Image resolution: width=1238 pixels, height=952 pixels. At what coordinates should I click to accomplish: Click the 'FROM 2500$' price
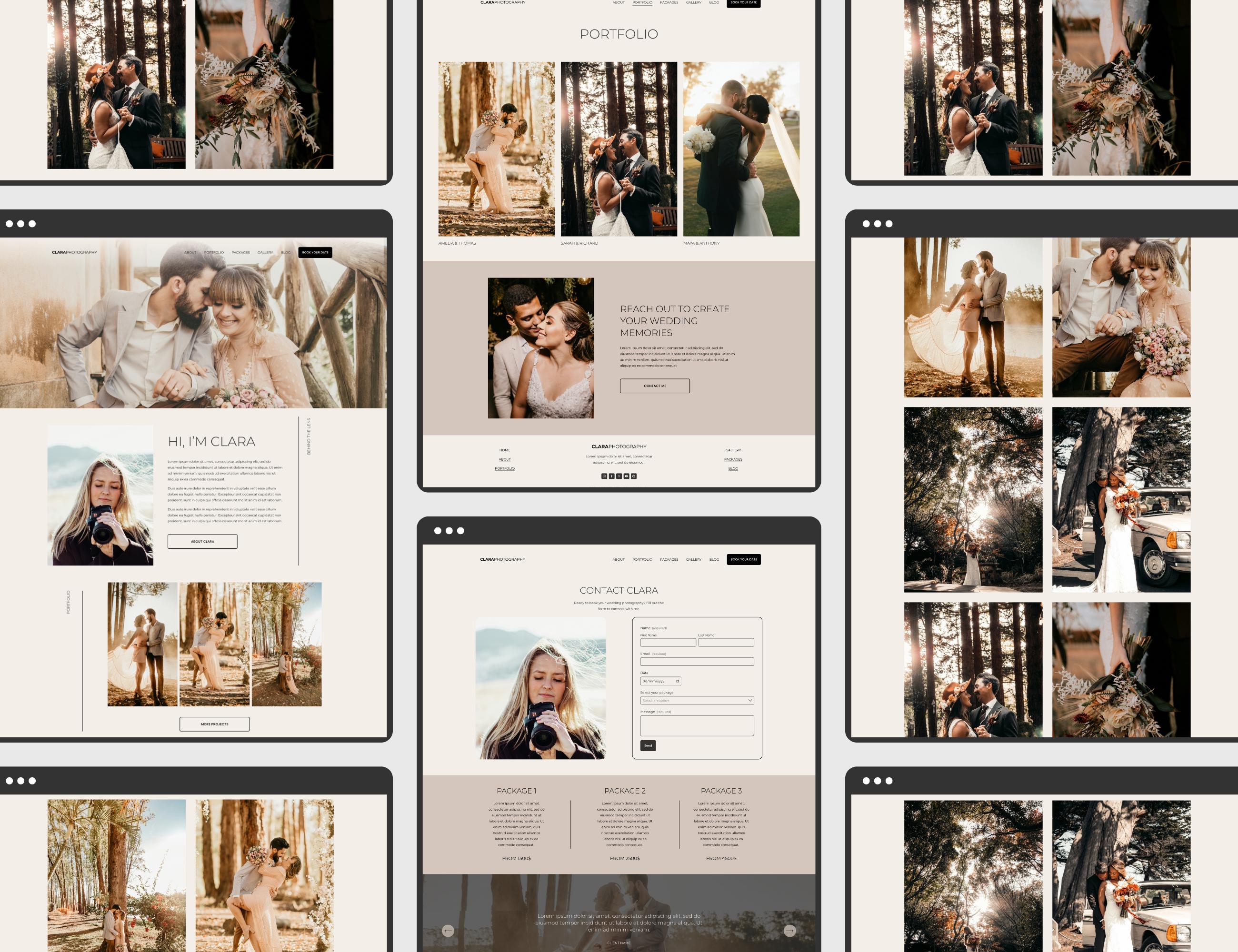pyautogui.click(x=625, y=859)
